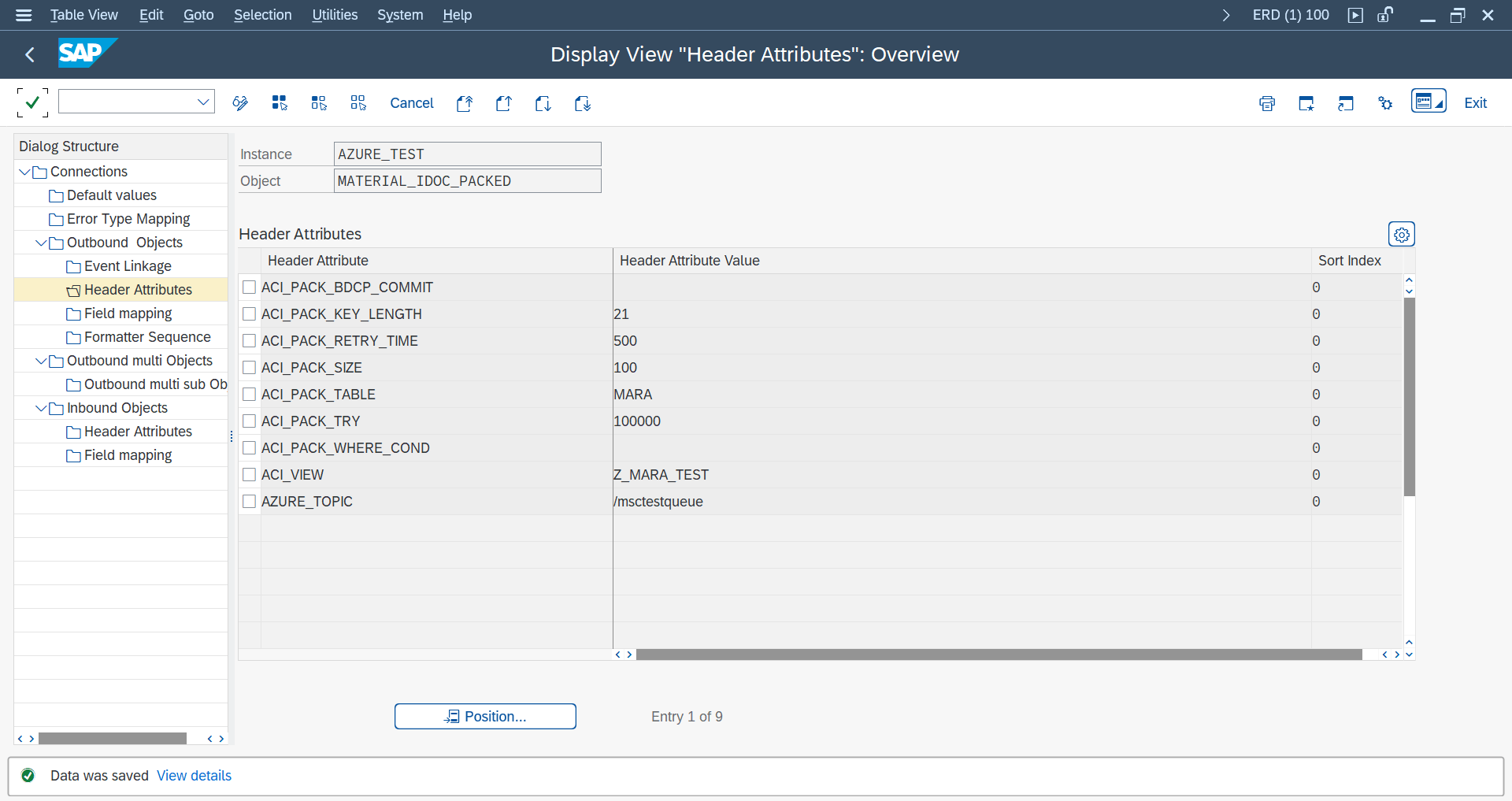Go to first page icon
This screenshot has height=801, width=1512.
(x=465, y=103)
